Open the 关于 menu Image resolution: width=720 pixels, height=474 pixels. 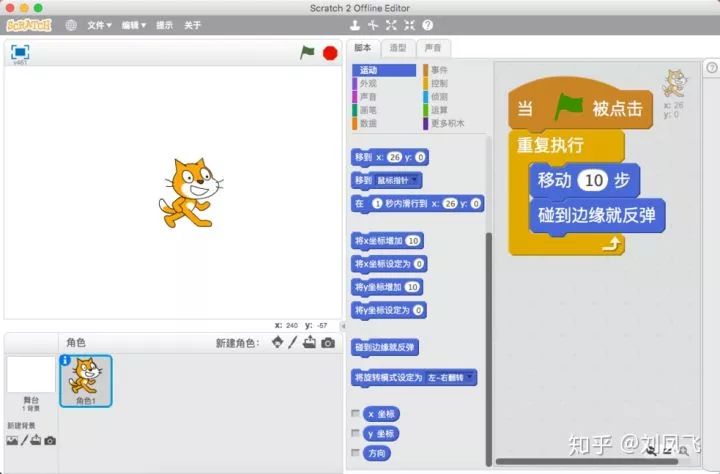click(192, 25)
